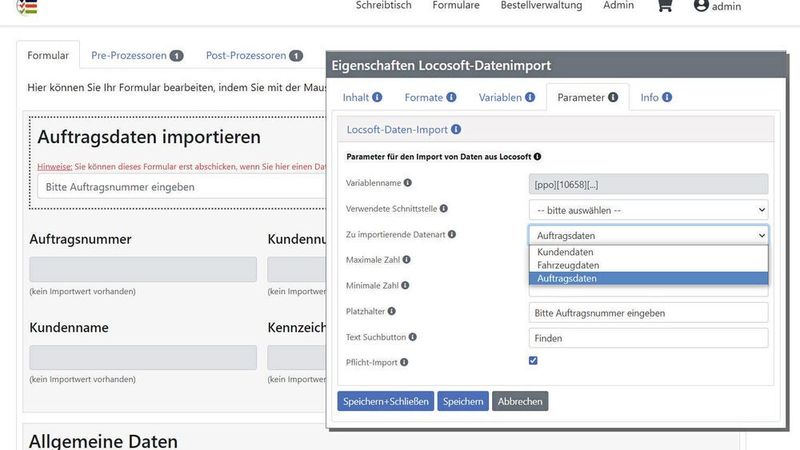800x450 pixels.
Task: Click the Auftragsnummer field in the form
Action: (x=143, y=269)
